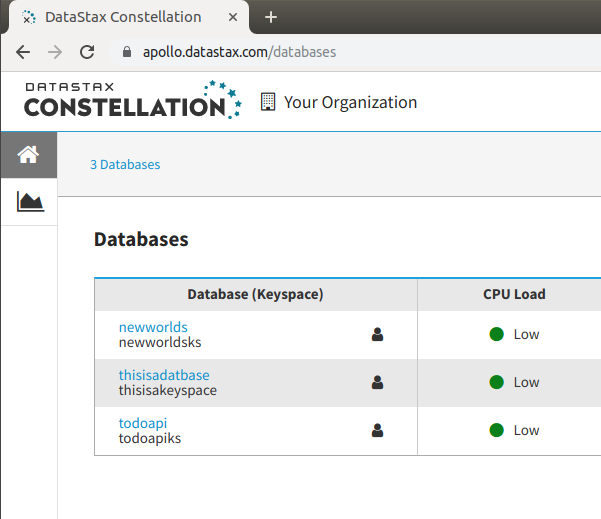Viewport: 601px width, 519px height.
Task: Click the 3 Databases breadcrumb link
Action: (x=125, y=164)
